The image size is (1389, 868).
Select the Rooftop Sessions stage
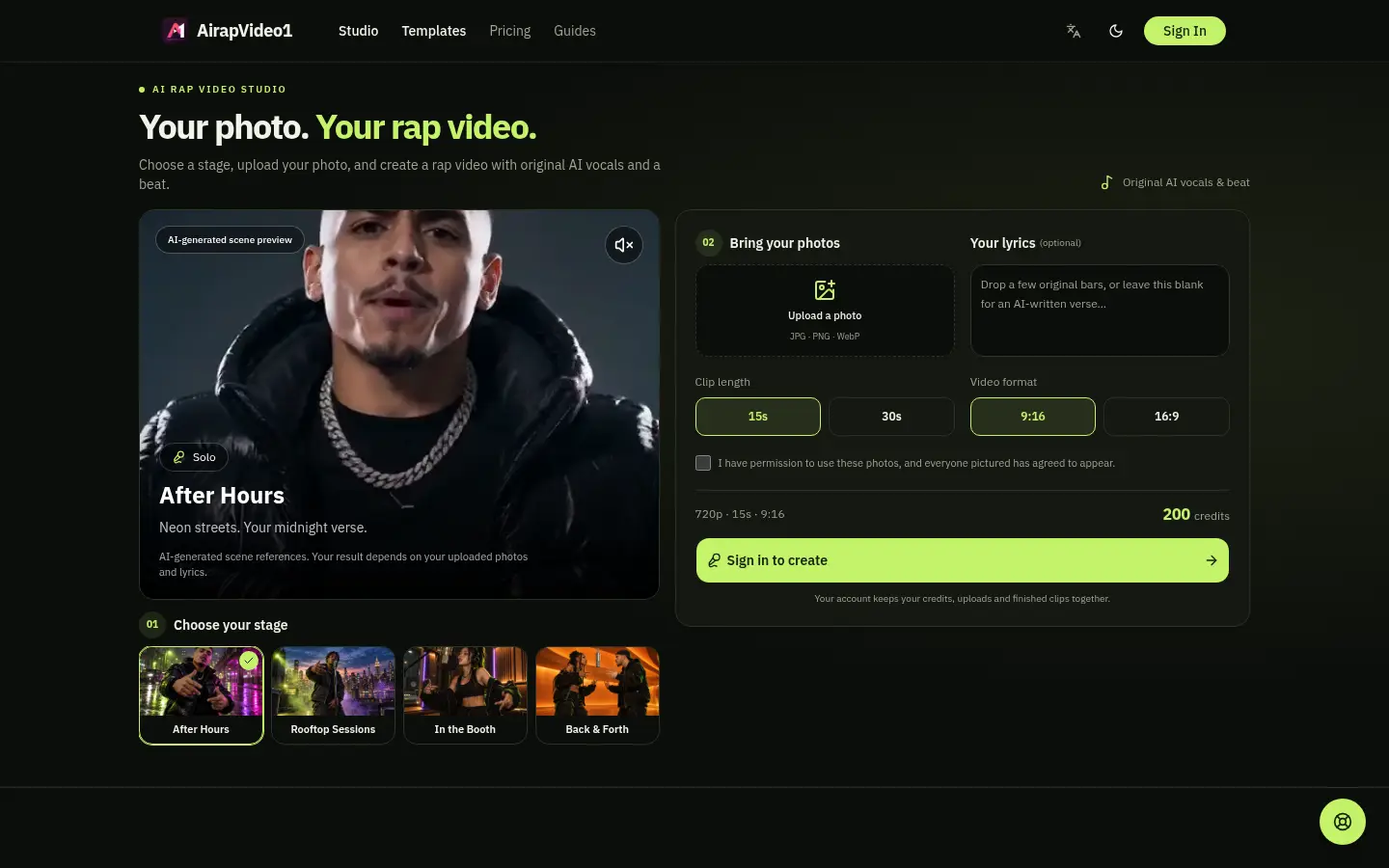pos(334,695)
